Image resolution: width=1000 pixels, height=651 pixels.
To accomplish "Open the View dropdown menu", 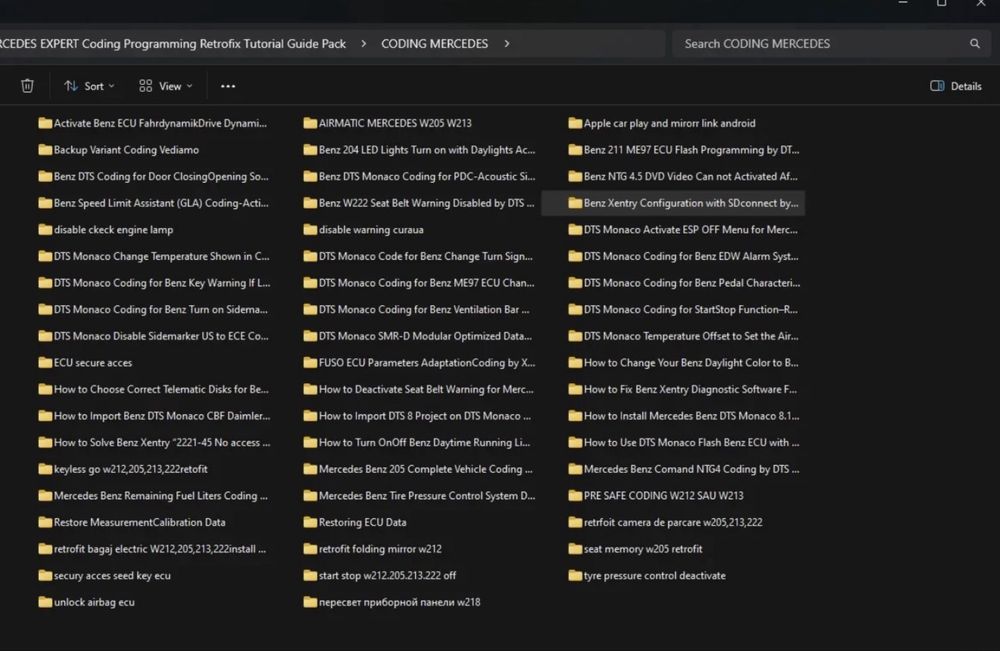I will pyautogui.click(x=166, y=85).
